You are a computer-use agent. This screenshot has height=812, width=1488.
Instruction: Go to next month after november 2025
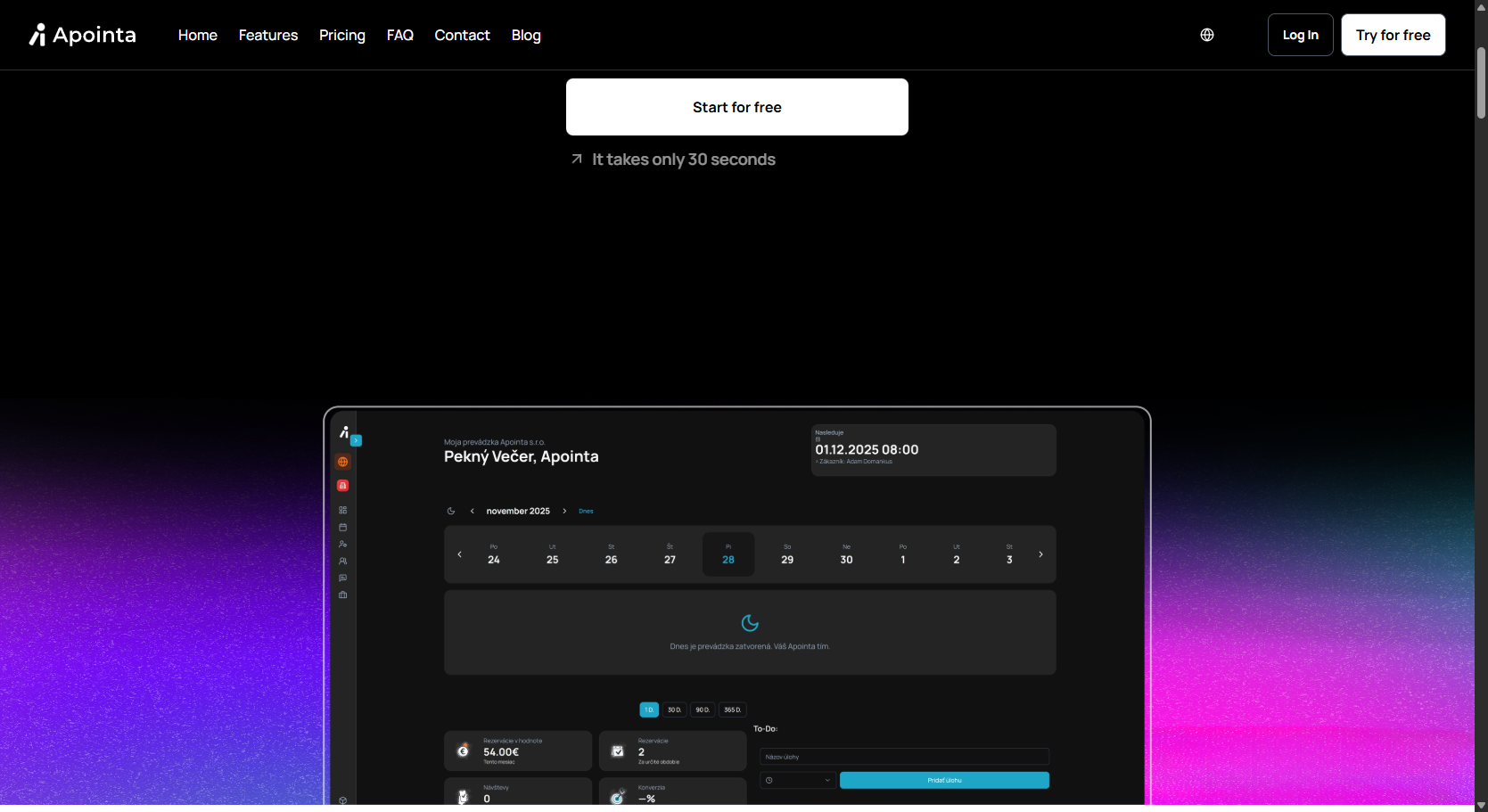click(x=564, y=511)
